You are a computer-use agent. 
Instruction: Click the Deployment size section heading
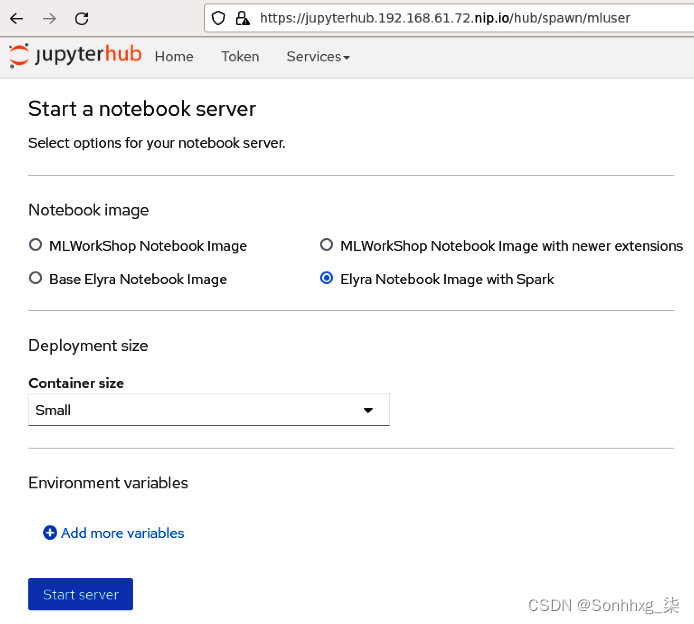[x=89, y=346]
